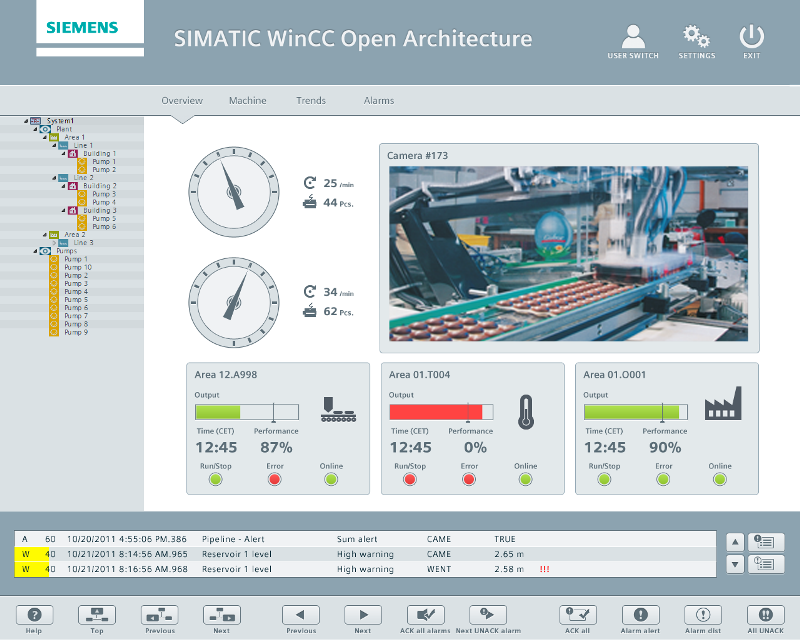Screen dimensions: 800x640
Task: Collapse the Building 2 tree node
Action: coord(64,186)
